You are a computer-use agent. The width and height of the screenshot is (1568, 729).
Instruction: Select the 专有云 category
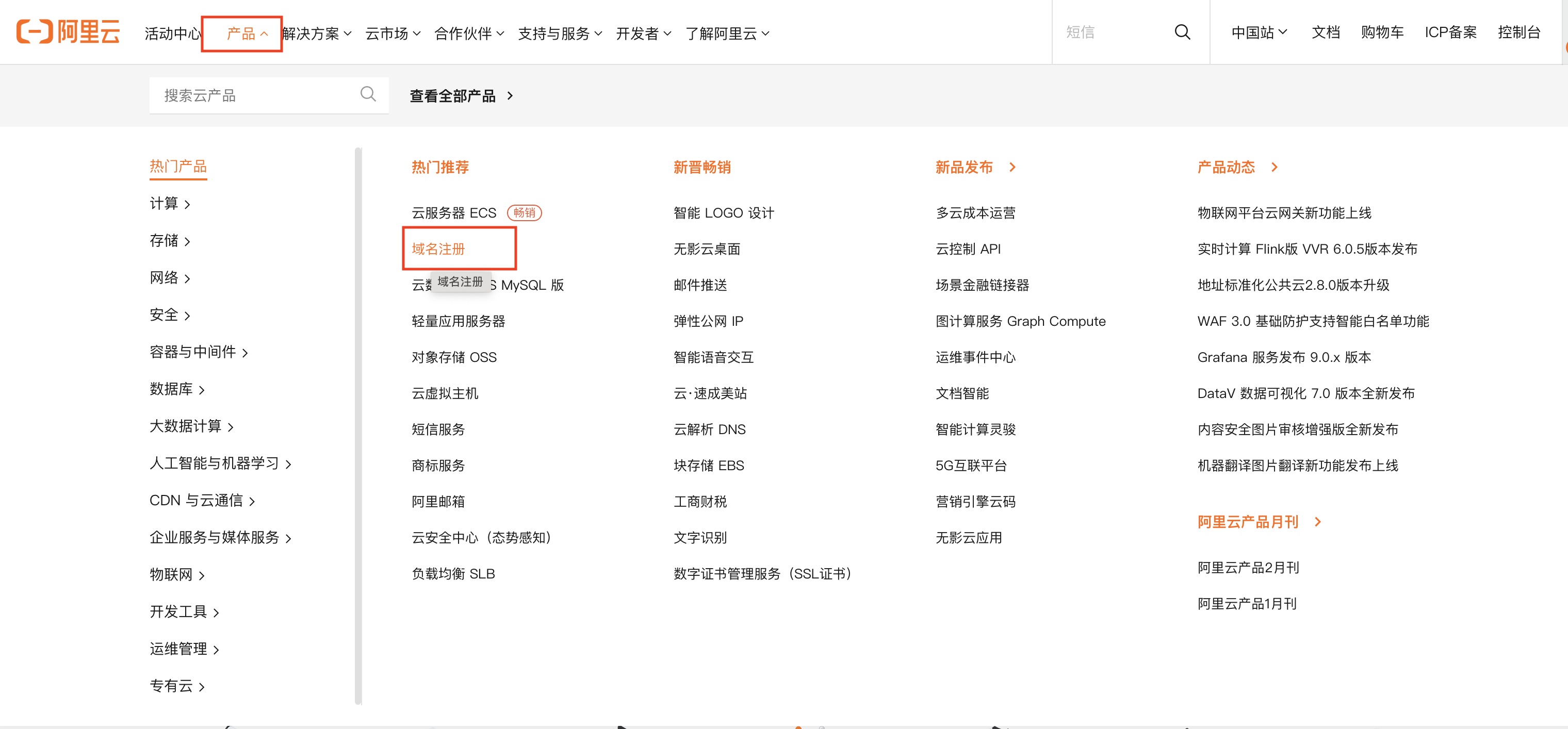click(x=177, y=686)
